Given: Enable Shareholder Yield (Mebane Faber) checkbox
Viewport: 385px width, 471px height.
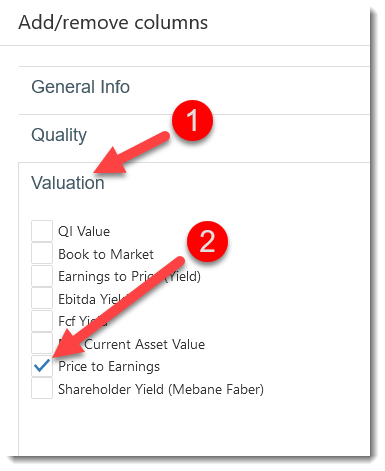Looking at the screenshot, I should pyautogui.click(x=42, y=388).
